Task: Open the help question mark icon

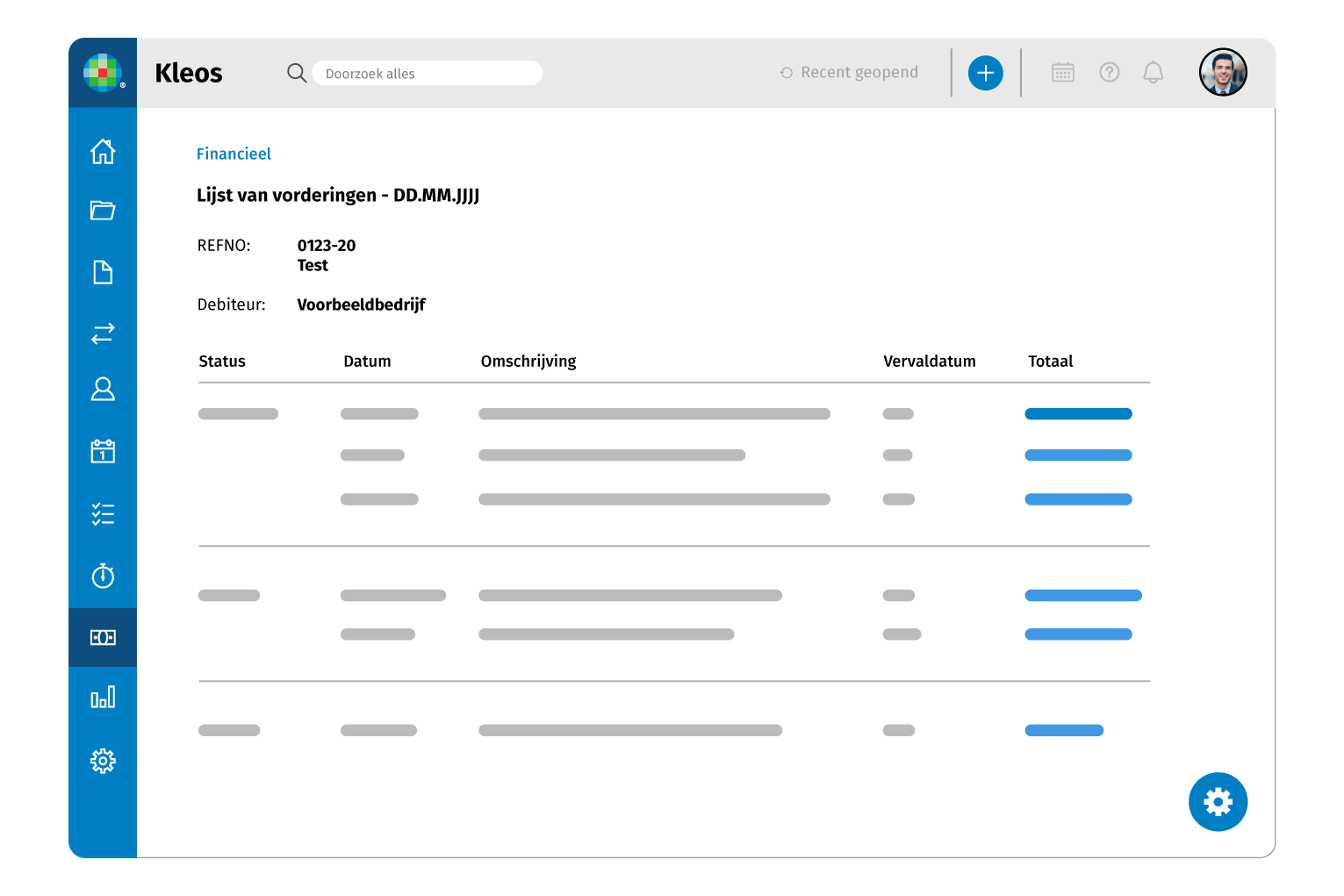Action: tap(1110, 73)
